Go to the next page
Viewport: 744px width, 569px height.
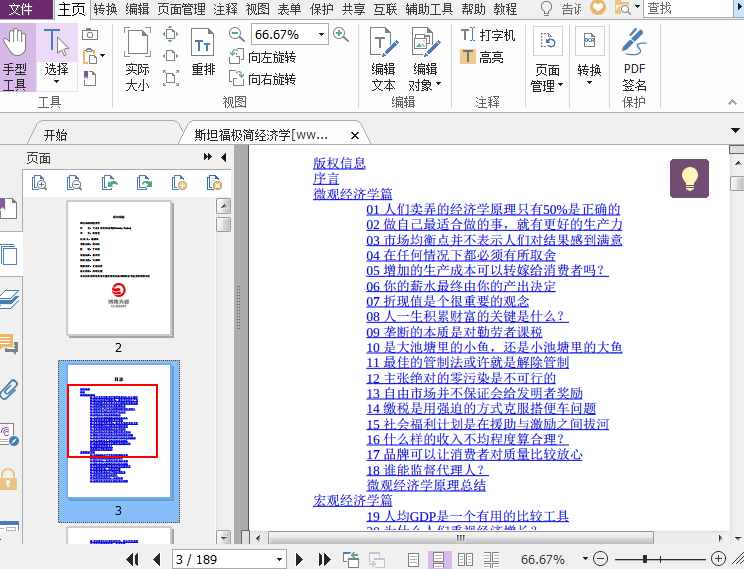[x=299, y=560]
